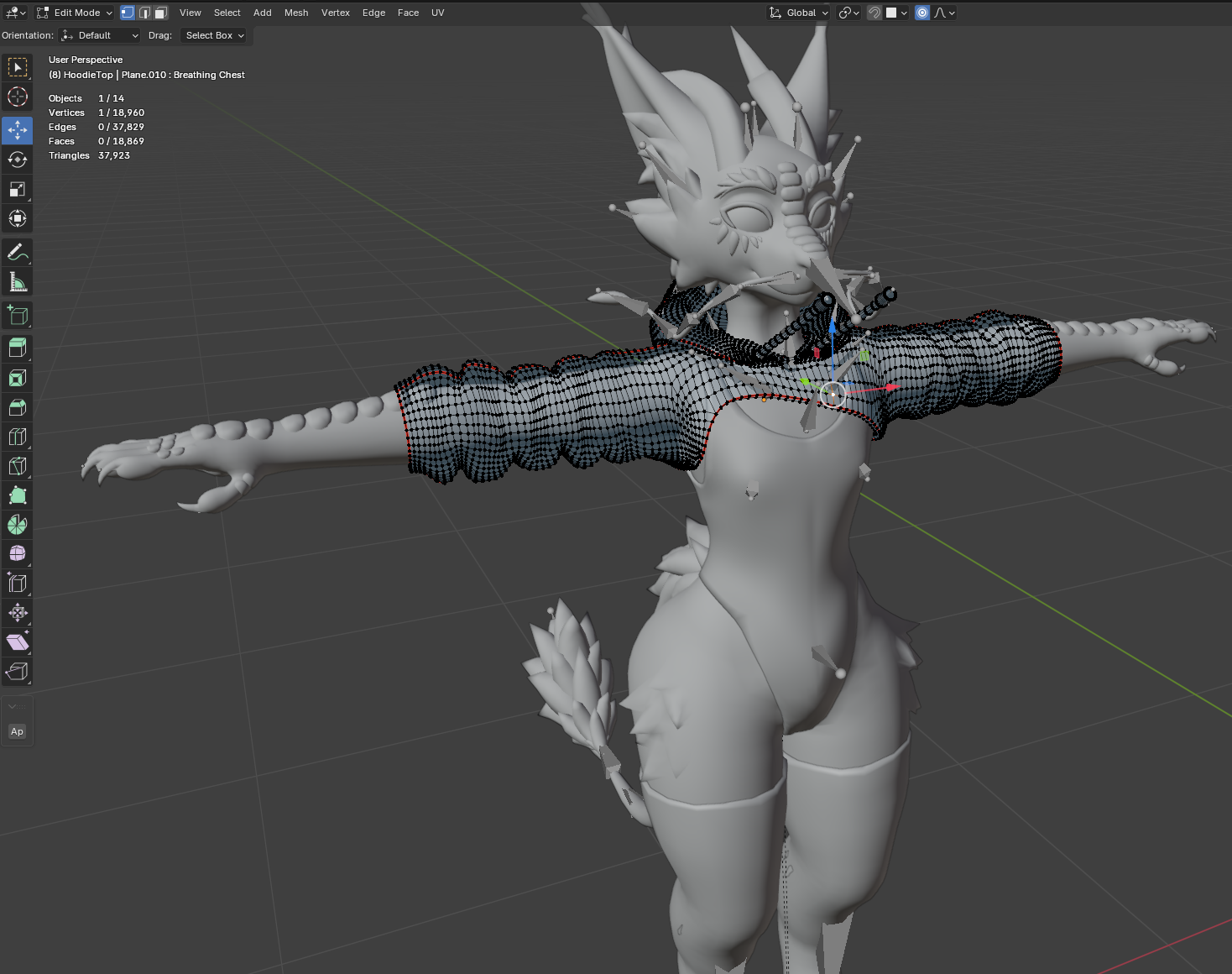Open the UV menu
The height and width of the screenshot is (974, 1232).
438,13
